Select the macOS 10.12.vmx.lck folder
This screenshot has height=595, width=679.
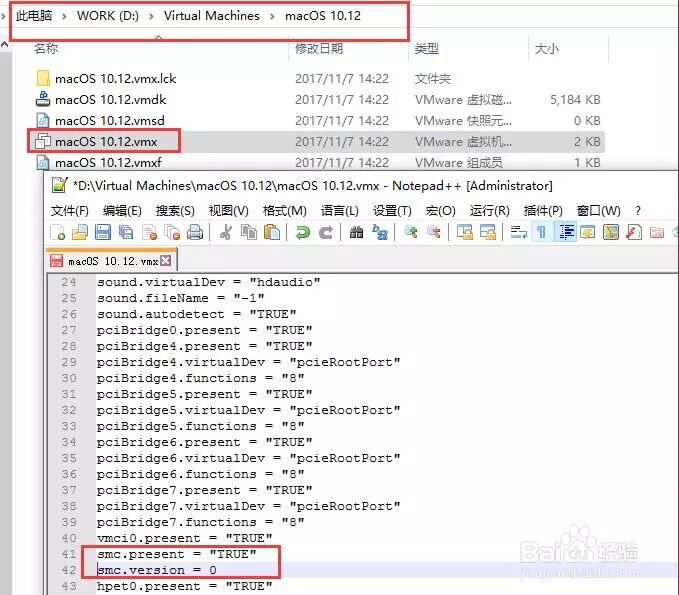coord(116,79)
